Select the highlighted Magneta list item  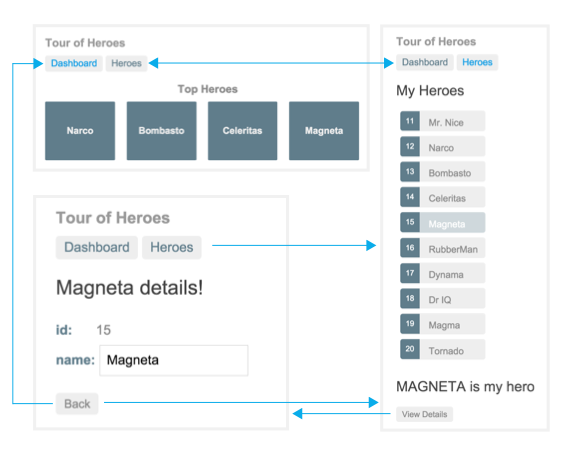(x=442, y=222)
